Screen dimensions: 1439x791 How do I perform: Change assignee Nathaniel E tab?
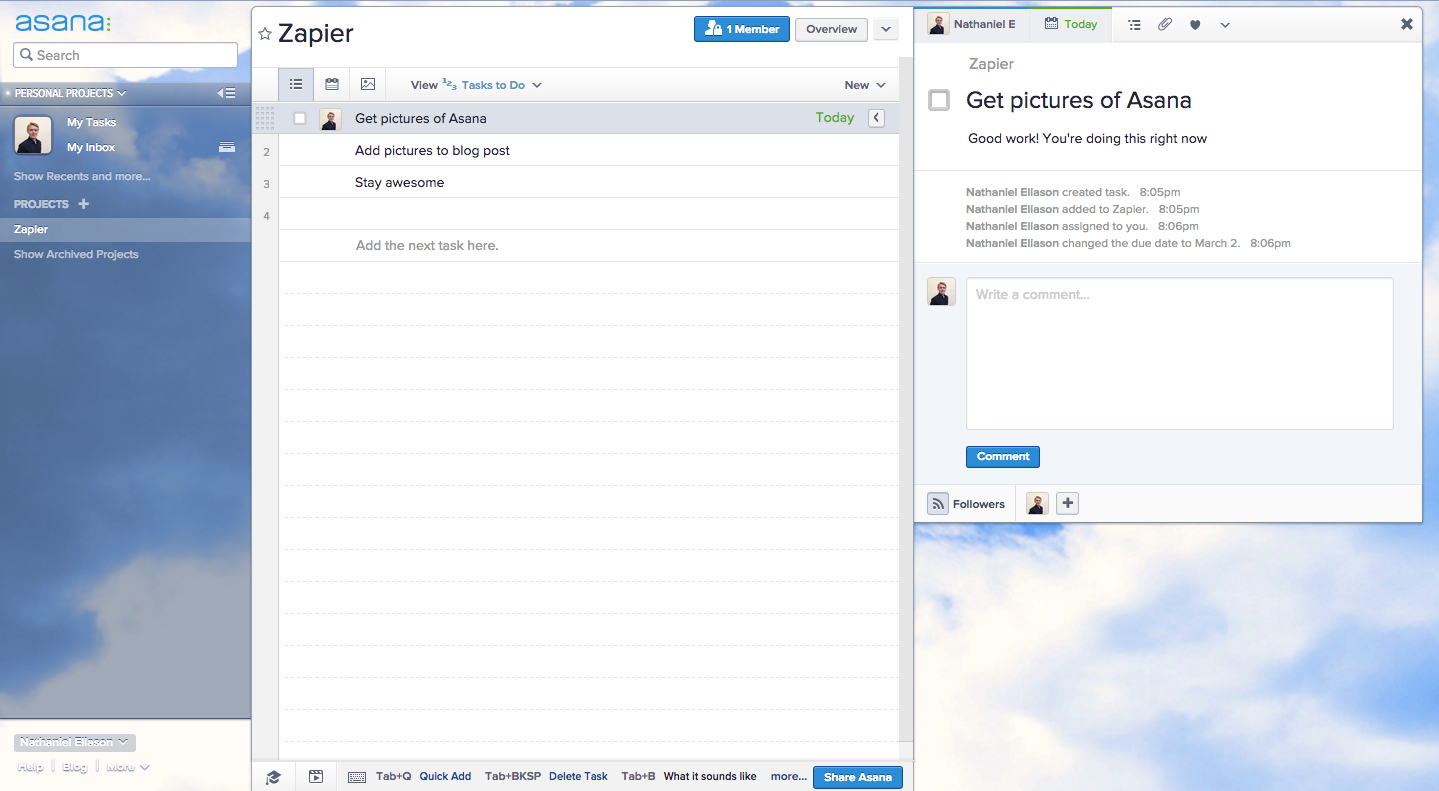click(973, 24)
